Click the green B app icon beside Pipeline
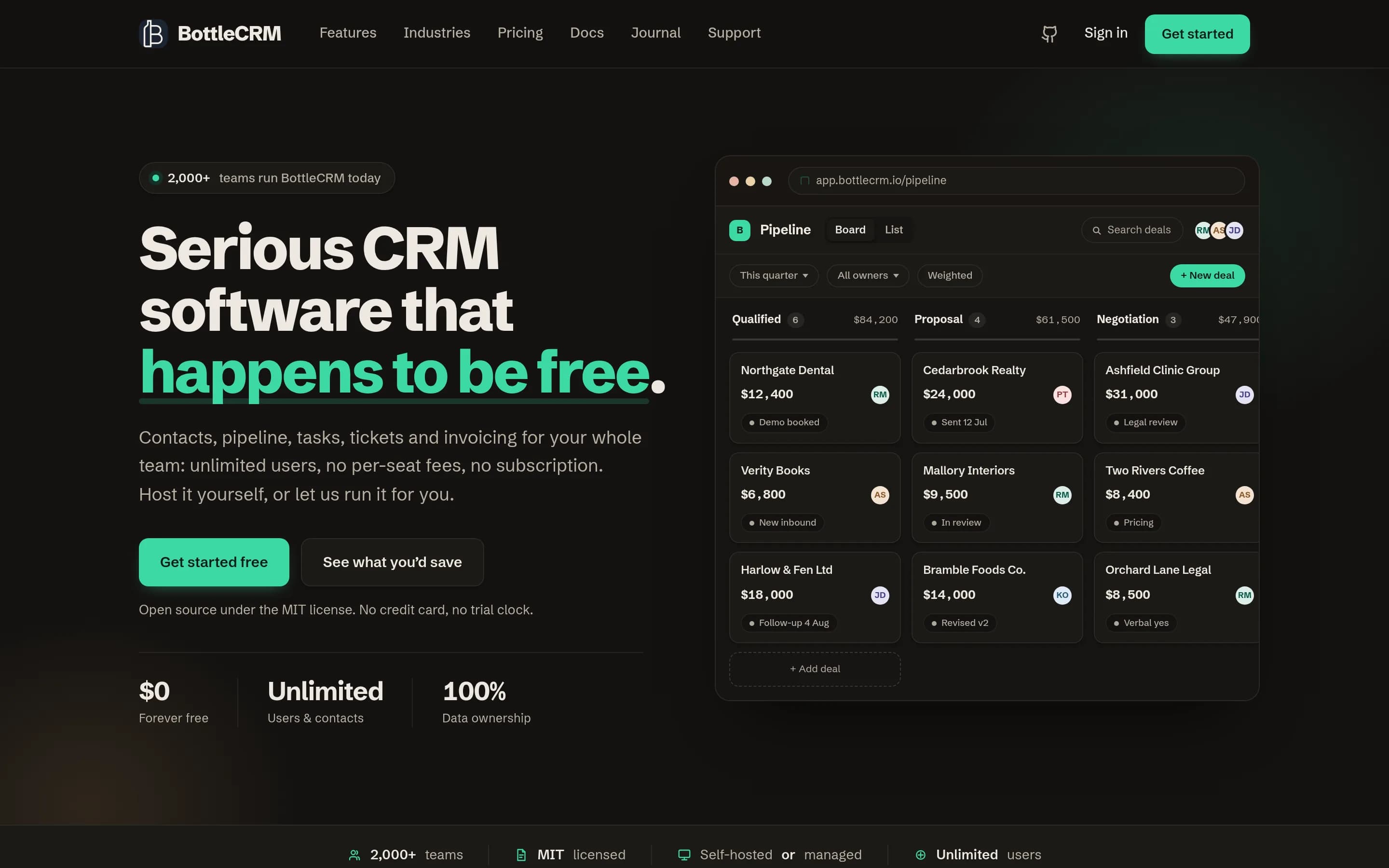The height and width of the screenshot is (868, 1389). 739,230
